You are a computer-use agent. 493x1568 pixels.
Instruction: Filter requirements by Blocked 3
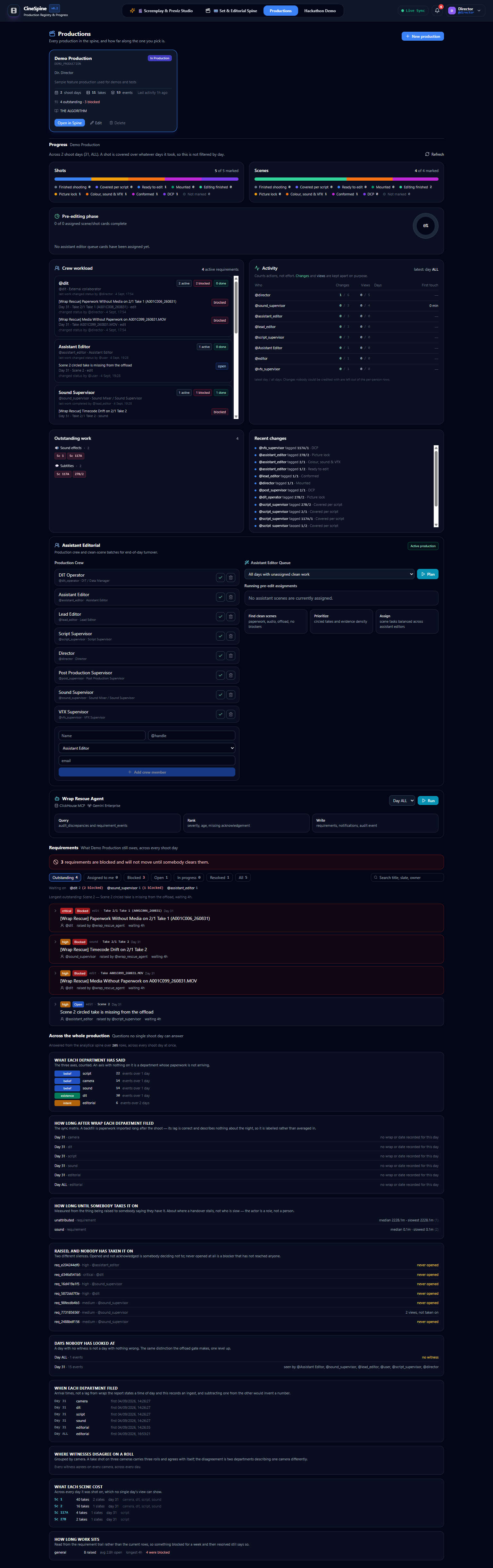point(136,878)
